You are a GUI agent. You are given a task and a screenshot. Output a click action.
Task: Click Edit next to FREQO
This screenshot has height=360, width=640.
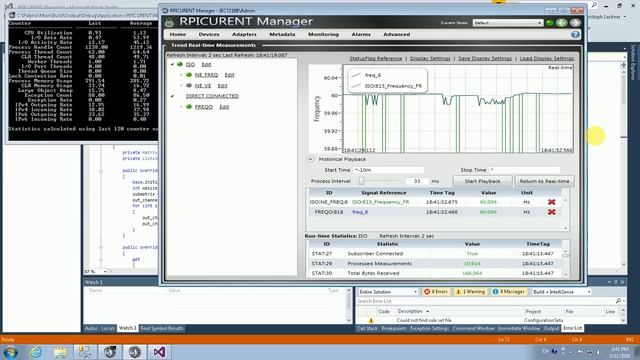(x=224, y=107)
